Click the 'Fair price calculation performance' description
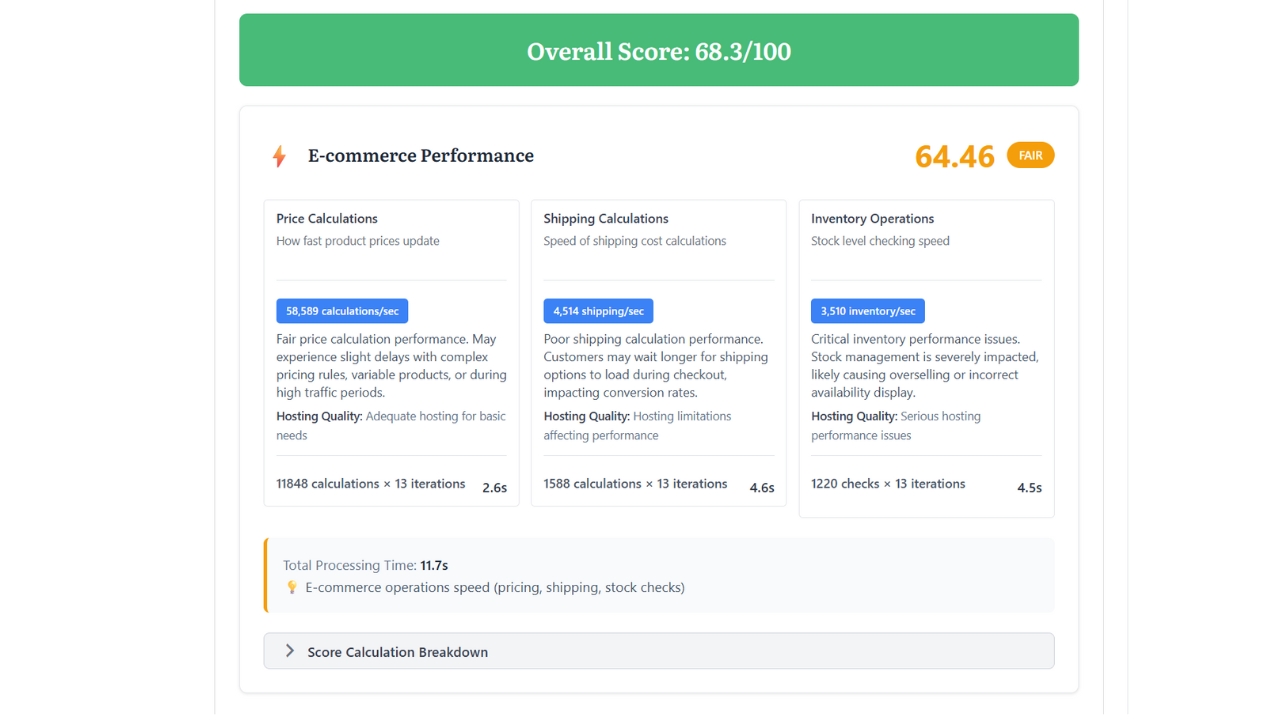This screenshot has width=1280, height=720. pyautogui.click(x=391, y=366)
